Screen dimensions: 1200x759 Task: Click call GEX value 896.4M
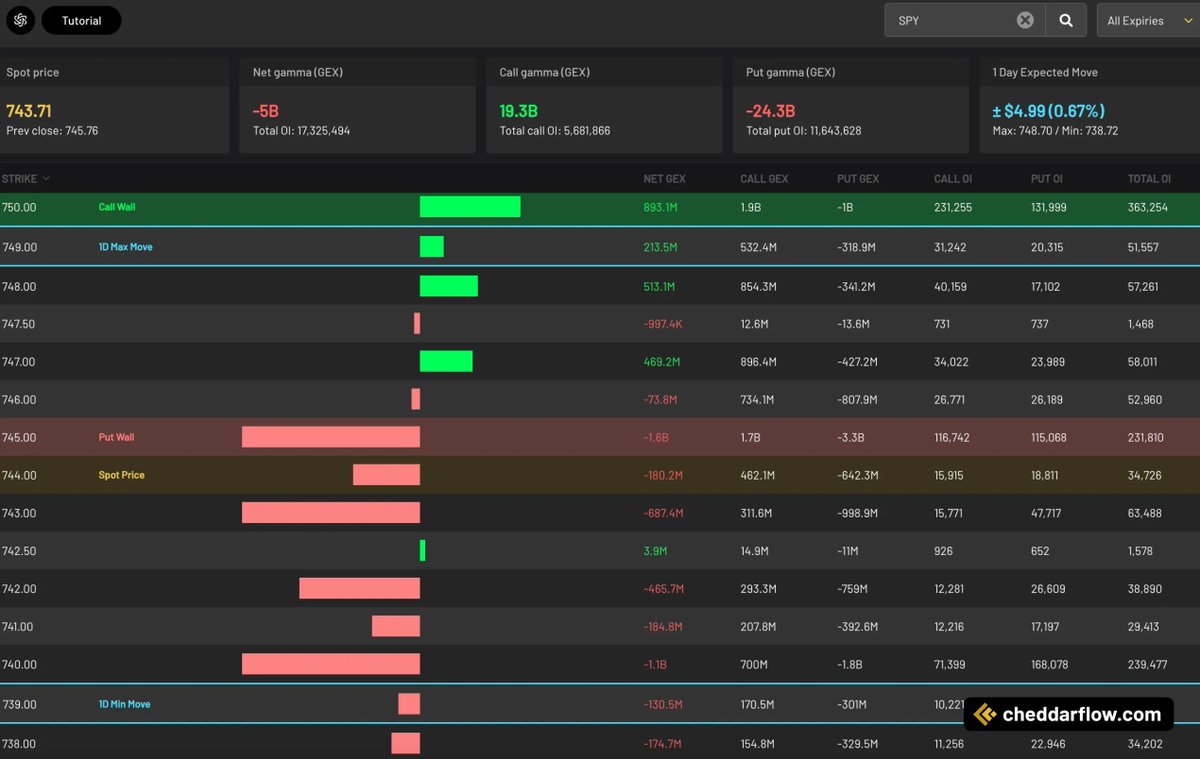(x=759, y=361)
